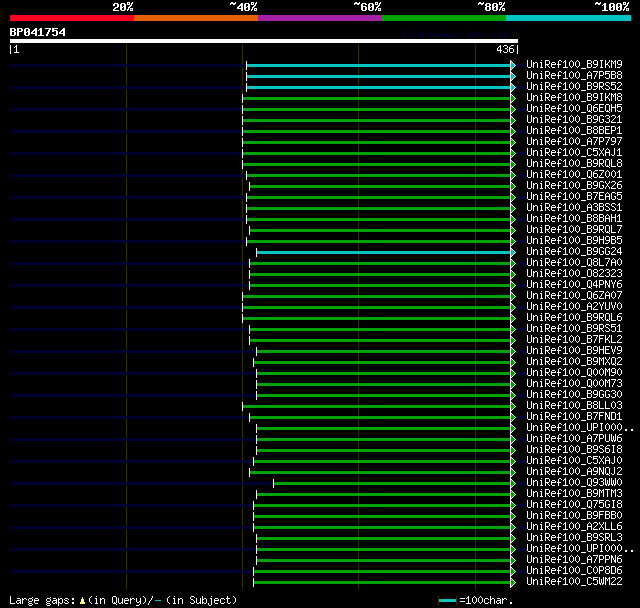The width and height of the screenshot is (640, 608).
Task: Open hit UniRef100_B9G321
Action: pos(574,120)
